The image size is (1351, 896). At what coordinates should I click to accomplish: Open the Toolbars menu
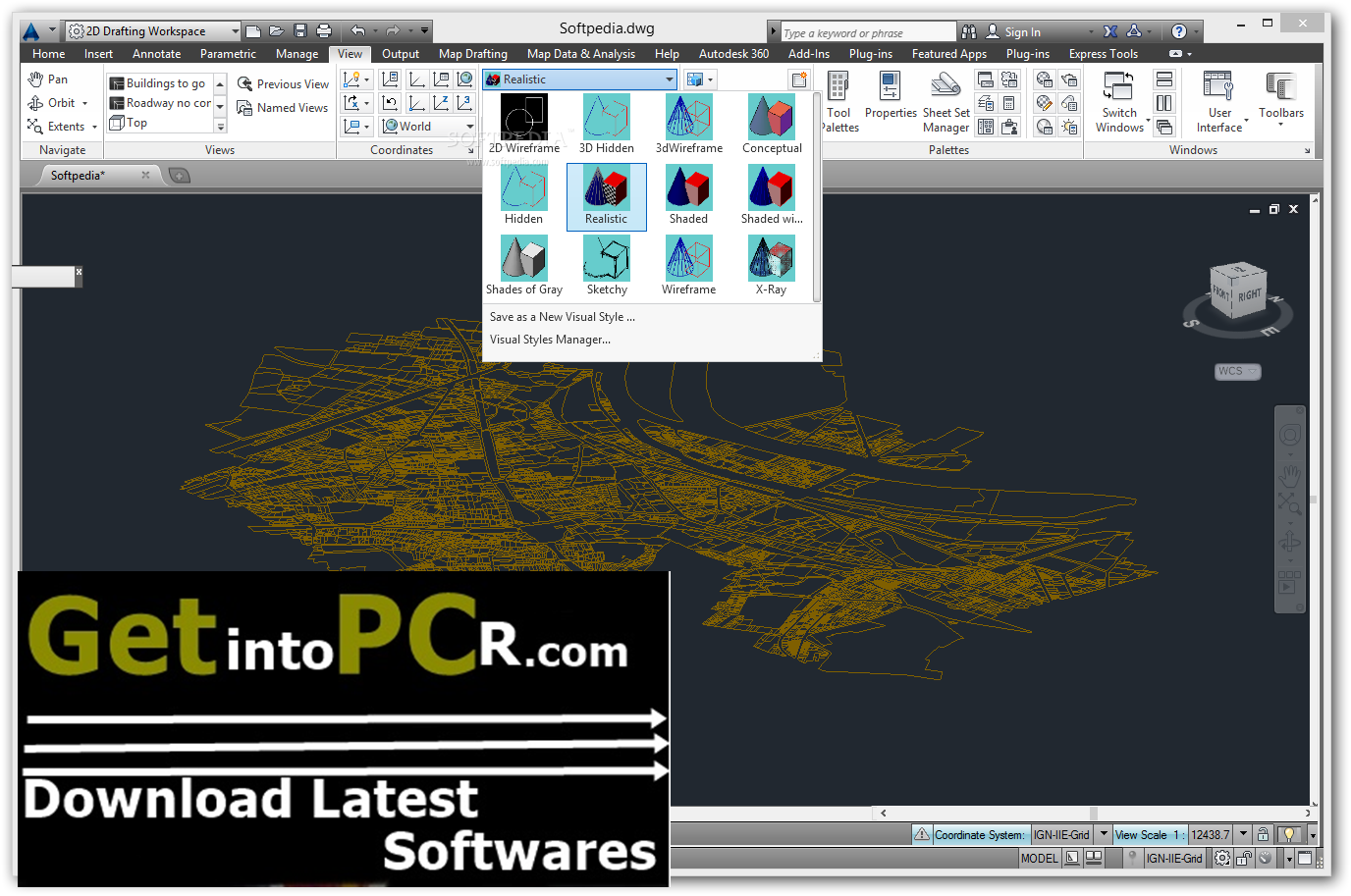point(1281,99)
